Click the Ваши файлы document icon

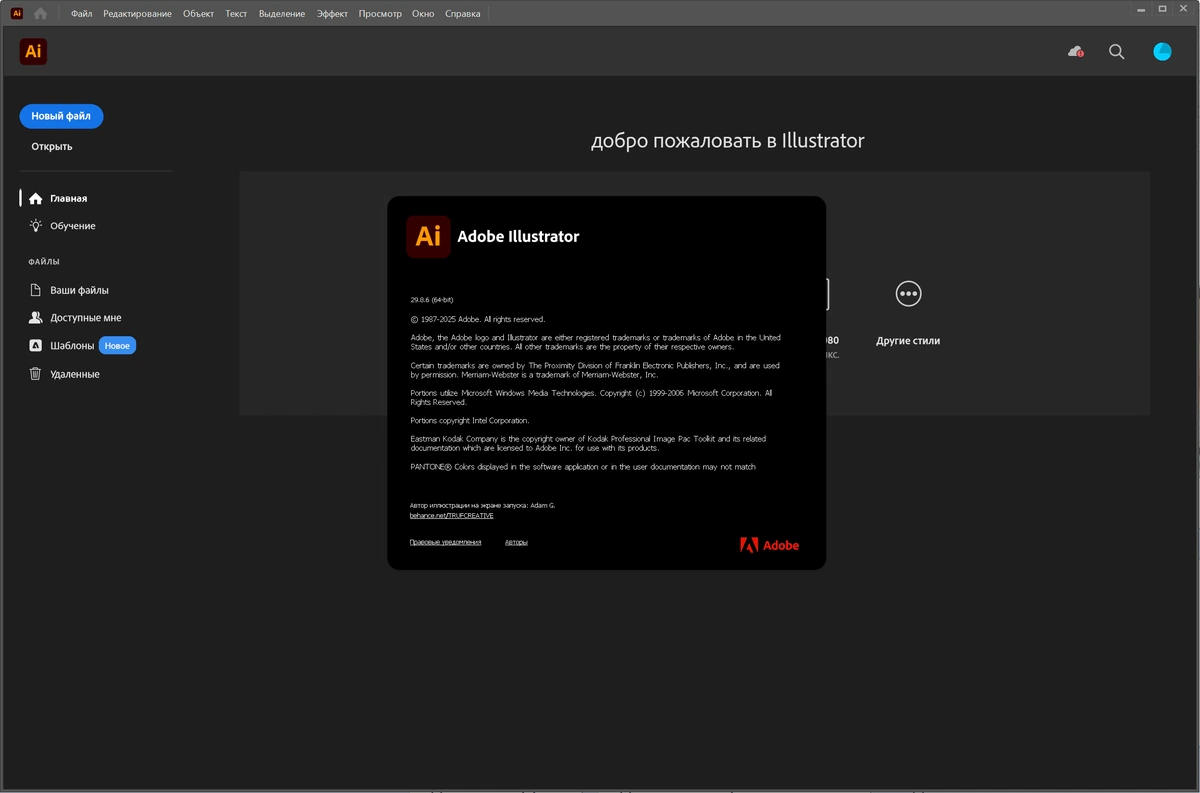(x=36, y=290)
